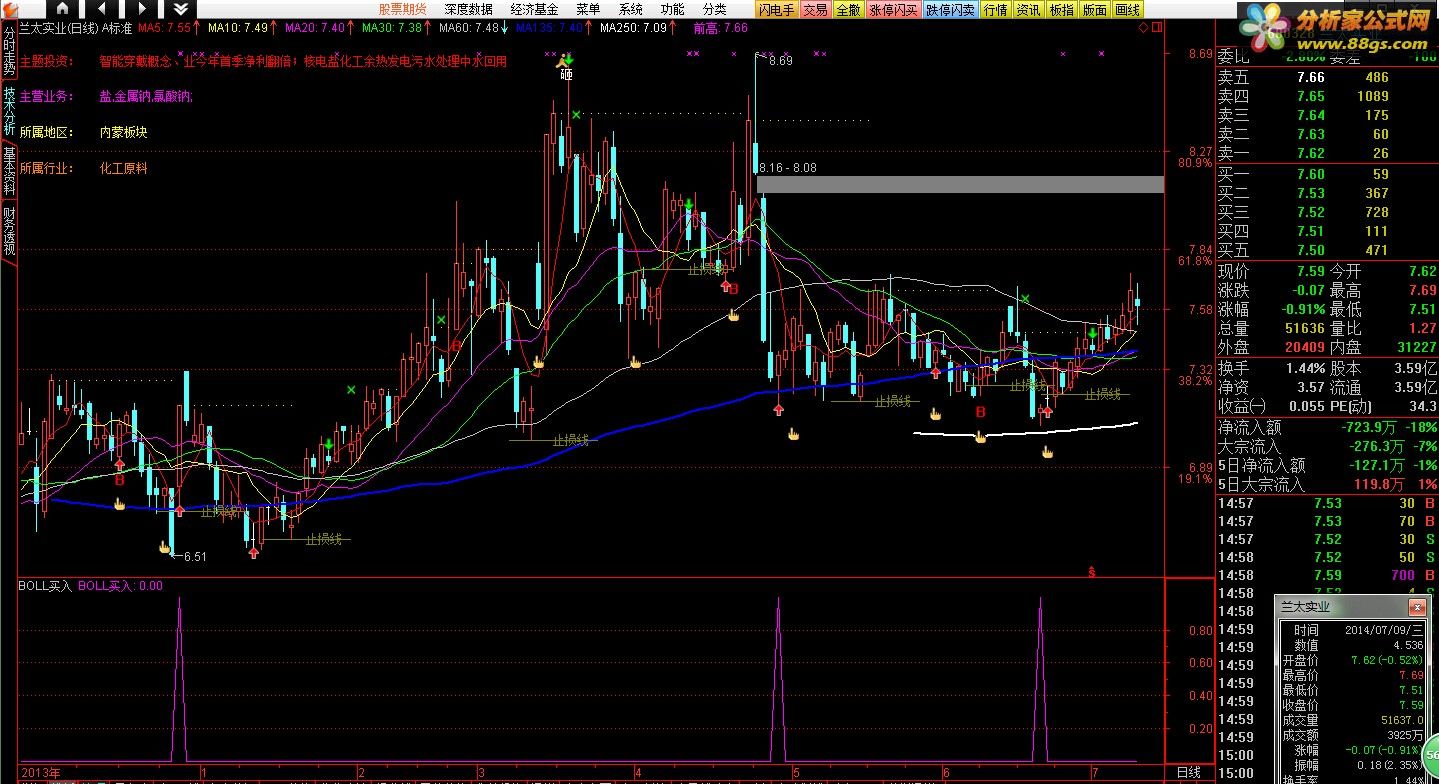
Task: Click the 卖五 7.66 order book row
Action: [x=1325, y=77]
